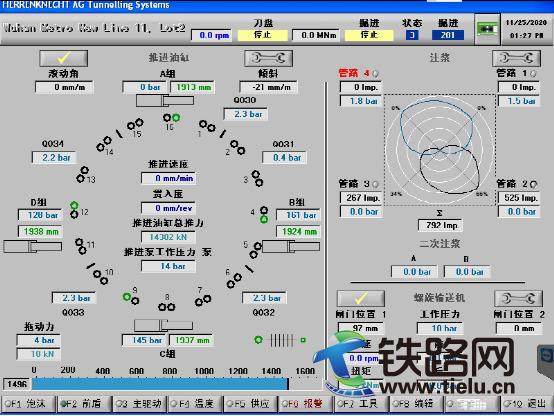
Task: Open F1 泡沫 foam screen
Action: coord(29,404)
